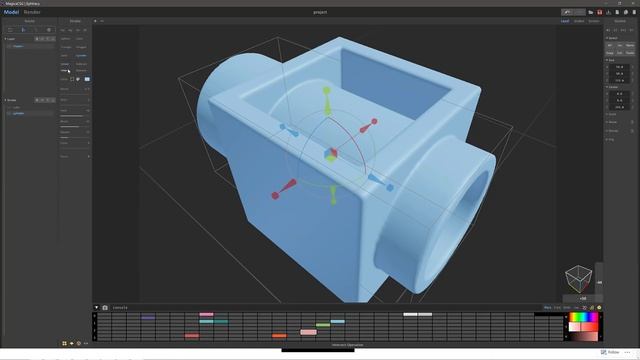The image size is (640, 360).
Task: Open the more options ellipsis at bottom right
Action: point(627,352)
